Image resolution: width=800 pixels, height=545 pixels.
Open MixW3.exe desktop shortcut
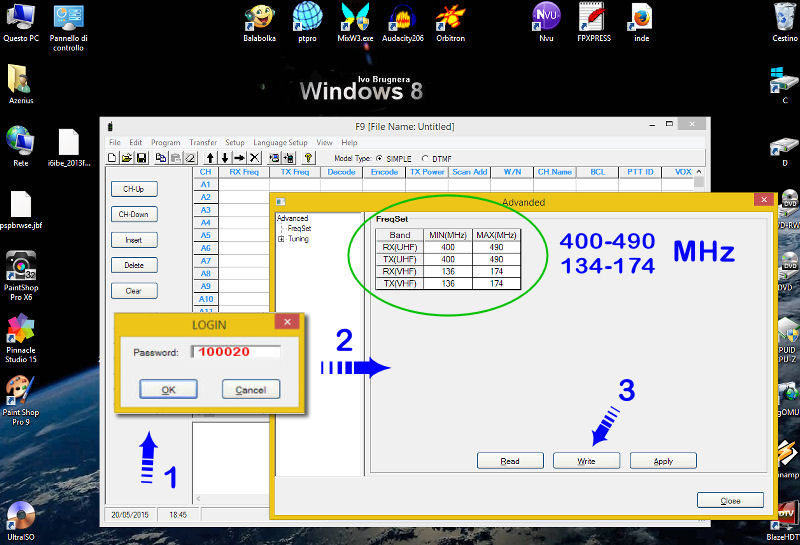point(355,23)
